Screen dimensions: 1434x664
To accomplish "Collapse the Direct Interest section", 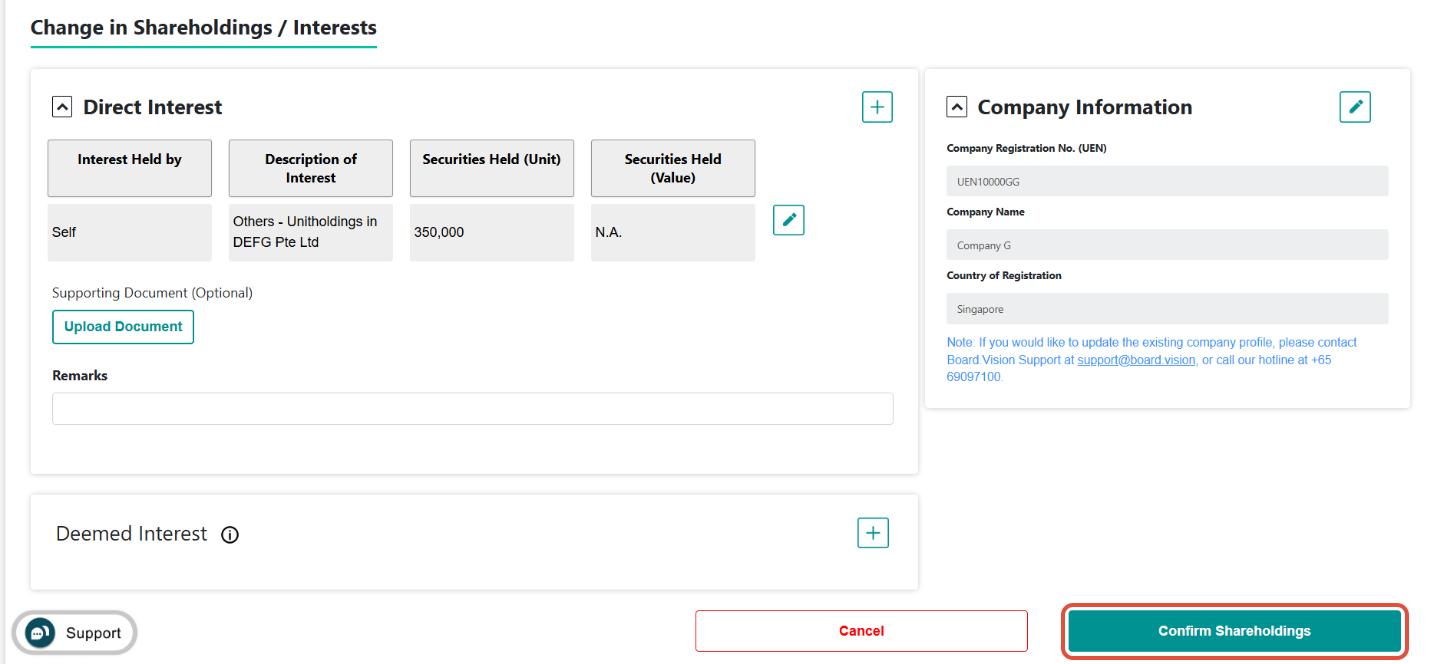I will [x=62, y=107].
